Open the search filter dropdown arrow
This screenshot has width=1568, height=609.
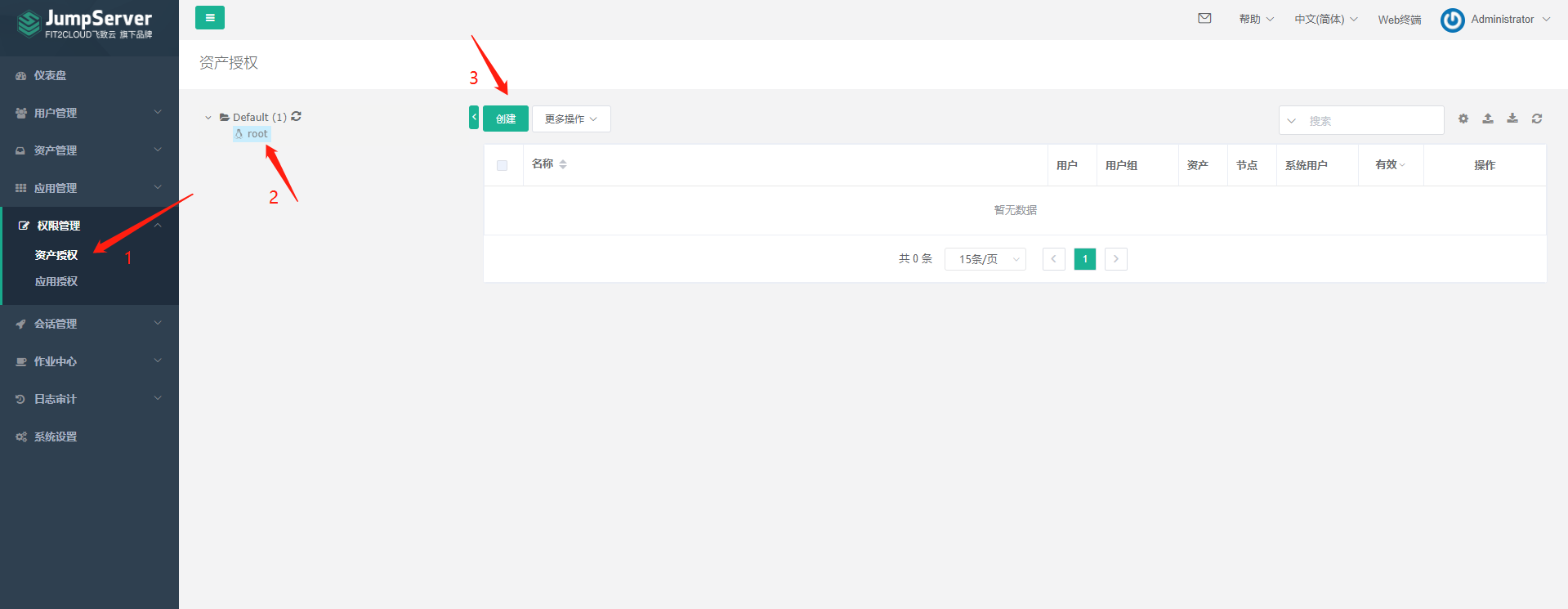(1292, 121)
